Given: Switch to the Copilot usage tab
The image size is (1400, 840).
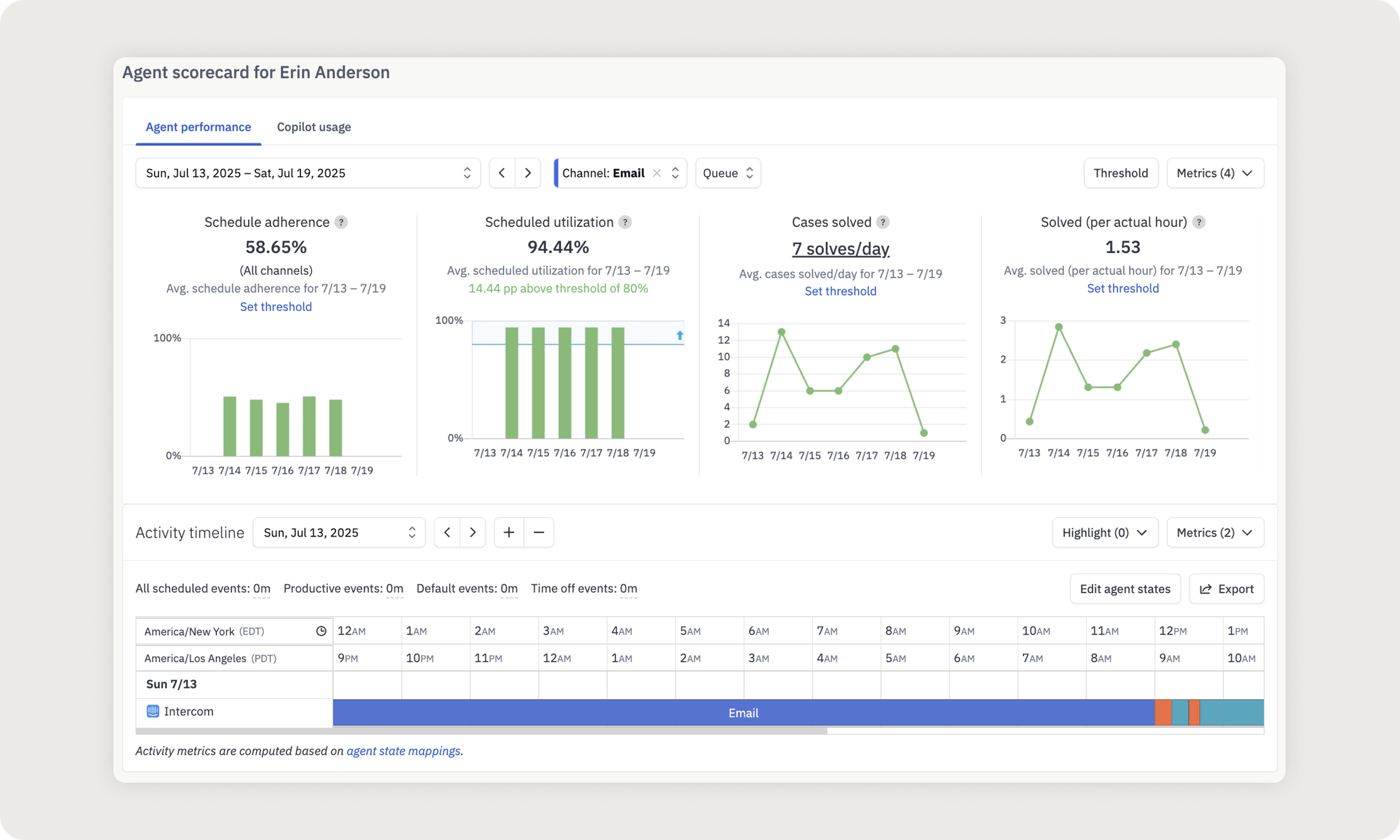Looking at the screenshot, I should [314, 127].
